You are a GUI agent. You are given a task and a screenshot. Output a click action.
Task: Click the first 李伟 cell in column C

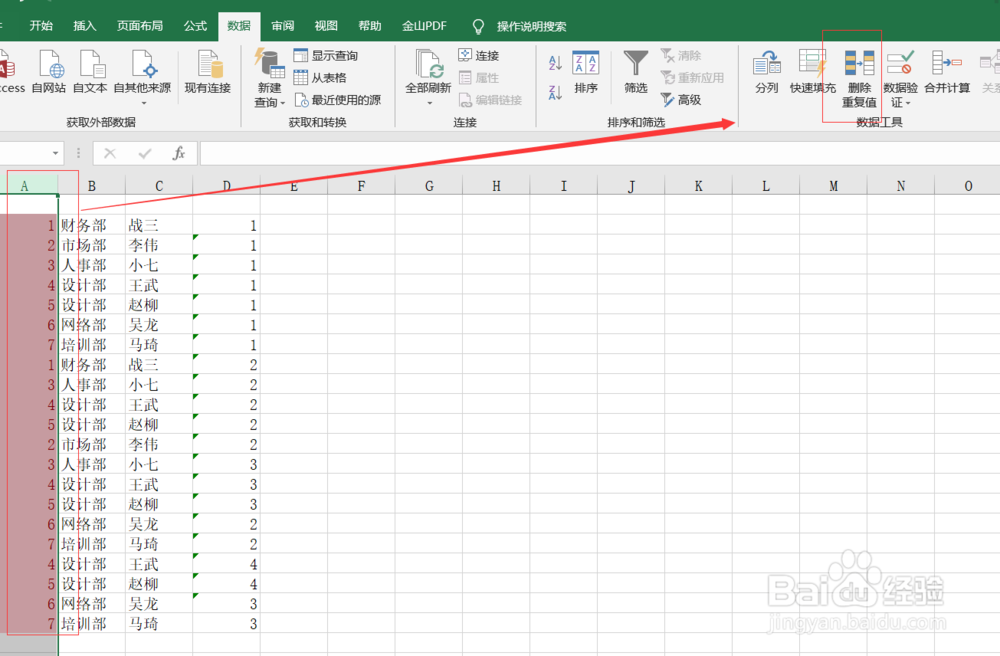tap(159, 245)
